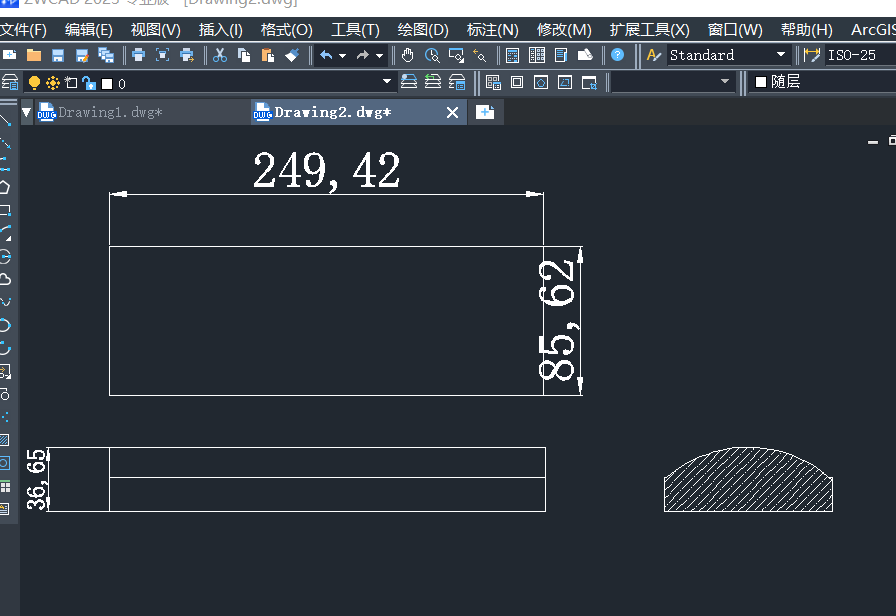
Task: Click the Save As icon with pencil
Action: 82,55
